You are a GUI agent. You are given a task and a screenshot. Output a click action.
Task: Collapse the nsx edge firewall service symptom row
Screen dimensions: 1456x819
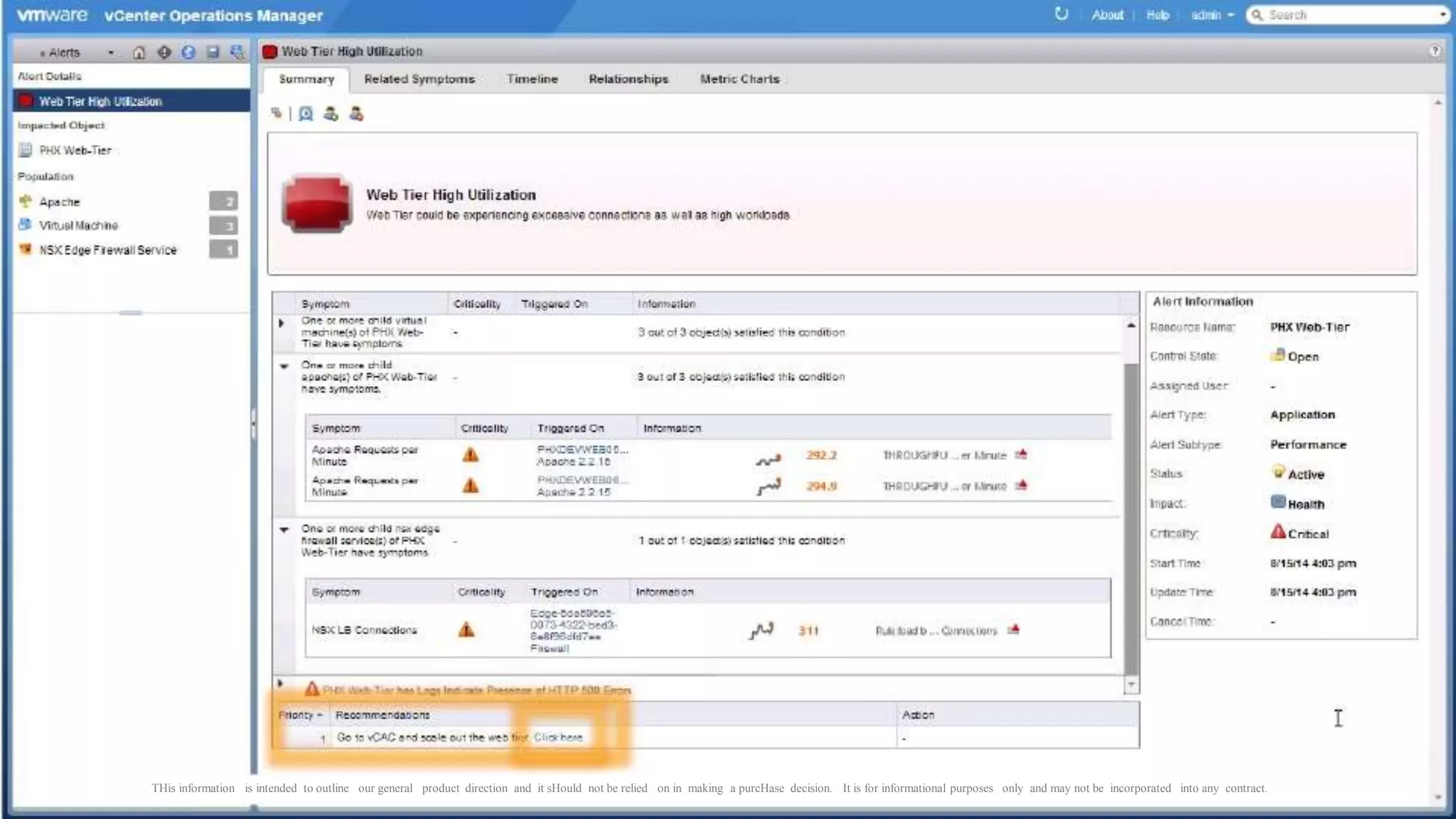point(284,530)
